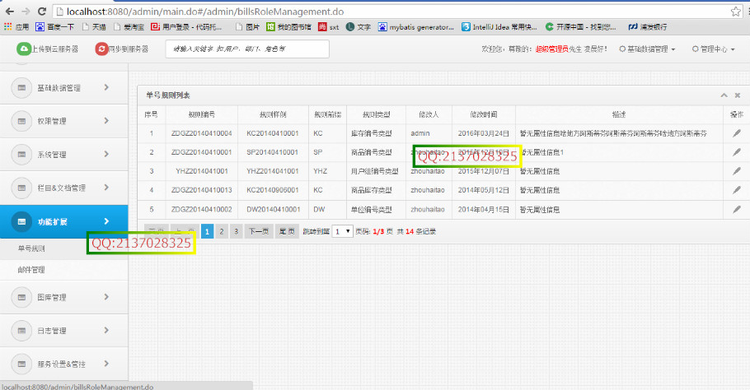Open the 基础数据管理 dropdown in top header

[x=648, y=49]
